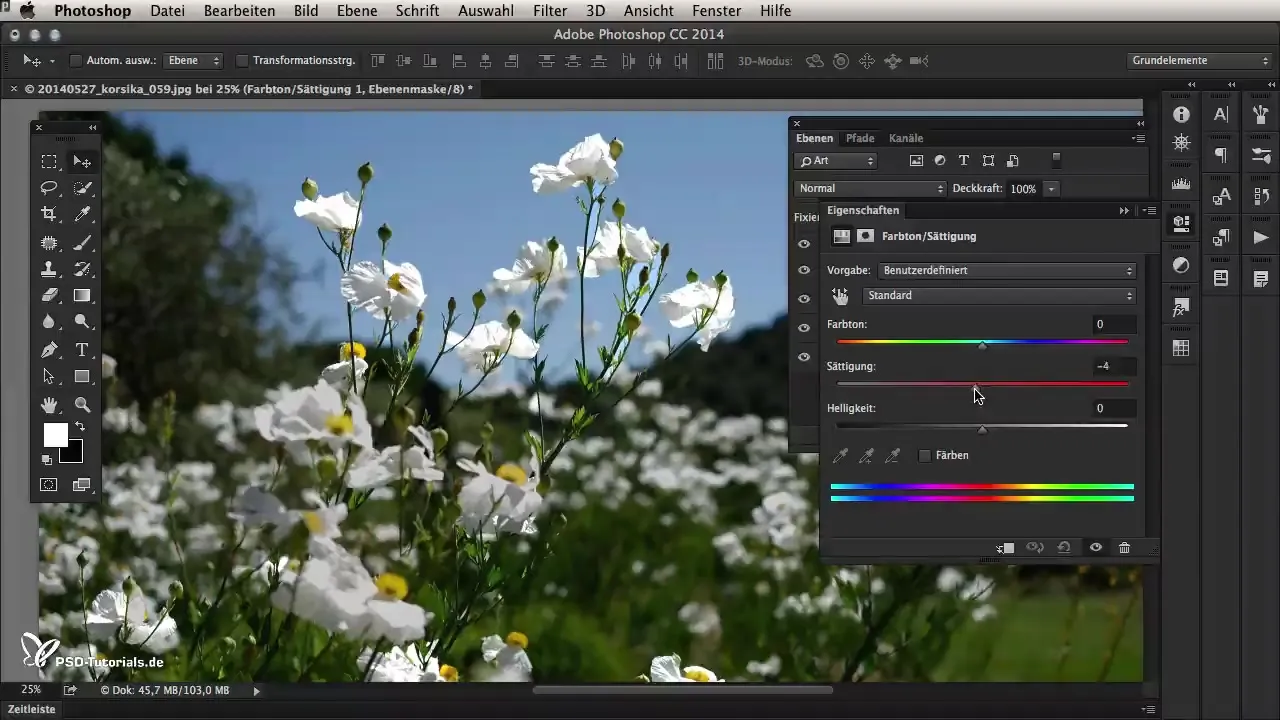Open the Deckkraft slider dropdown arrow
The height and width of the screenshot is (720, 1280).
1051,188
